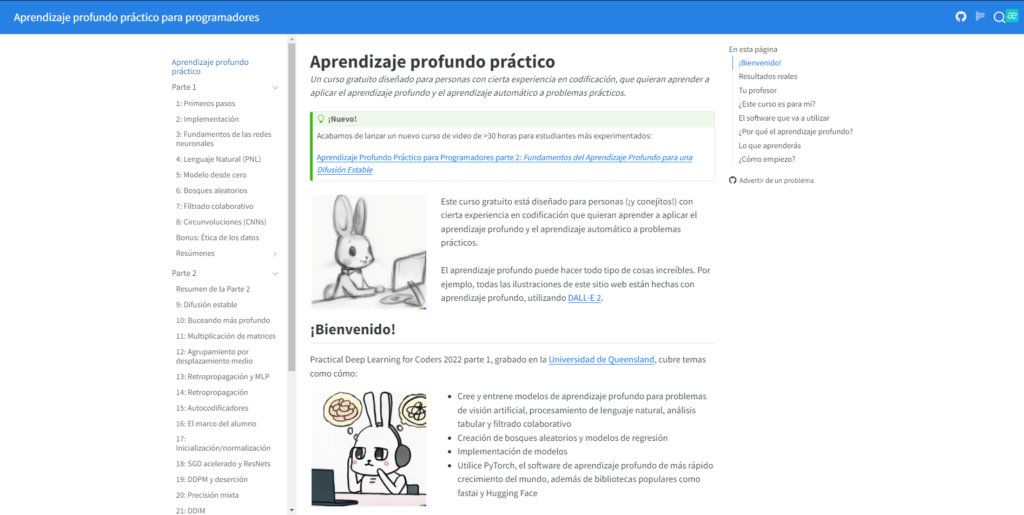Click the teal æ translation badge
1024x515 pixels.
pyautogui.click(x=1011, y=17)
